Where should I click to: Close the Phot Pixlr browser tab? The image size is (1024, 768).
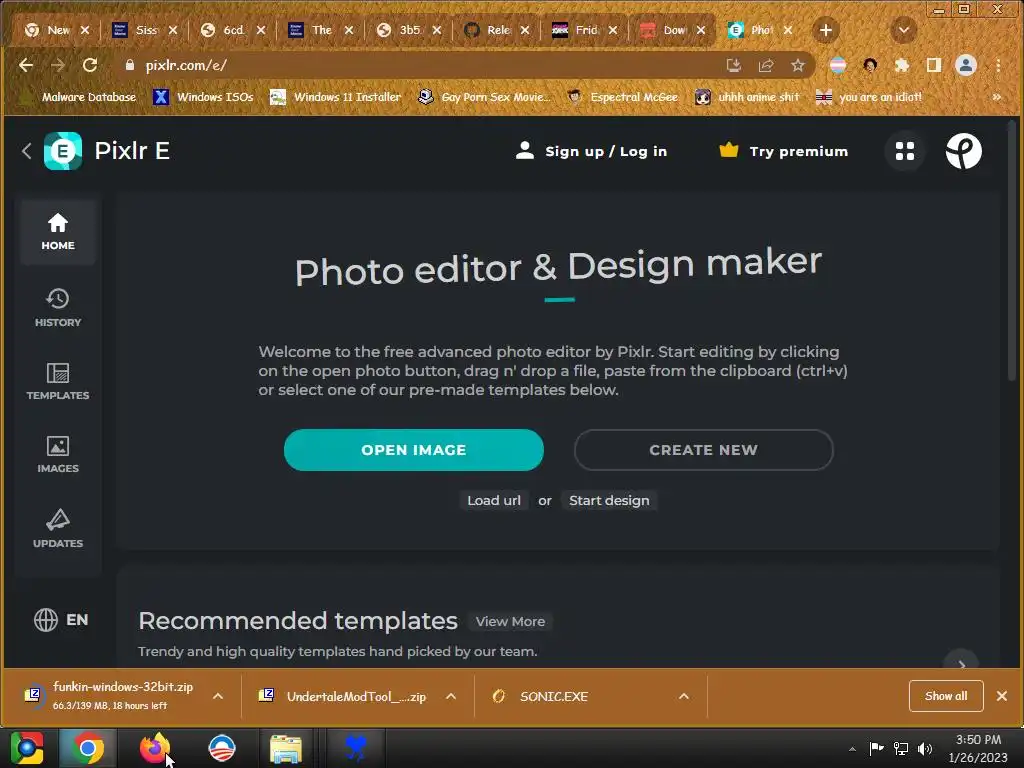point(788,30)
